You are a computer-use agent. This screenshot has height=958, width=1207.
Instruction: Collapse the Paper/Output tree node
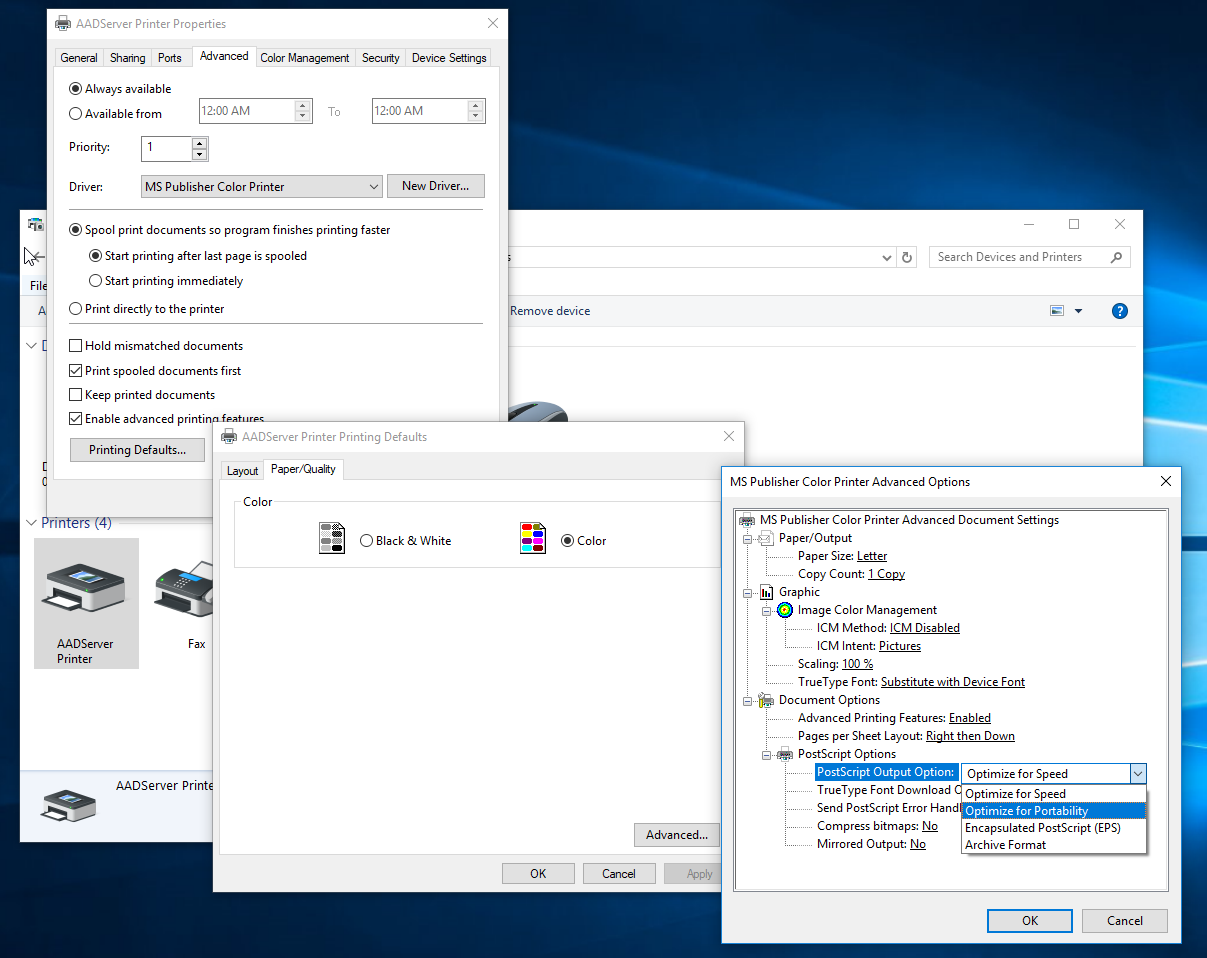[x=747, y=538]
